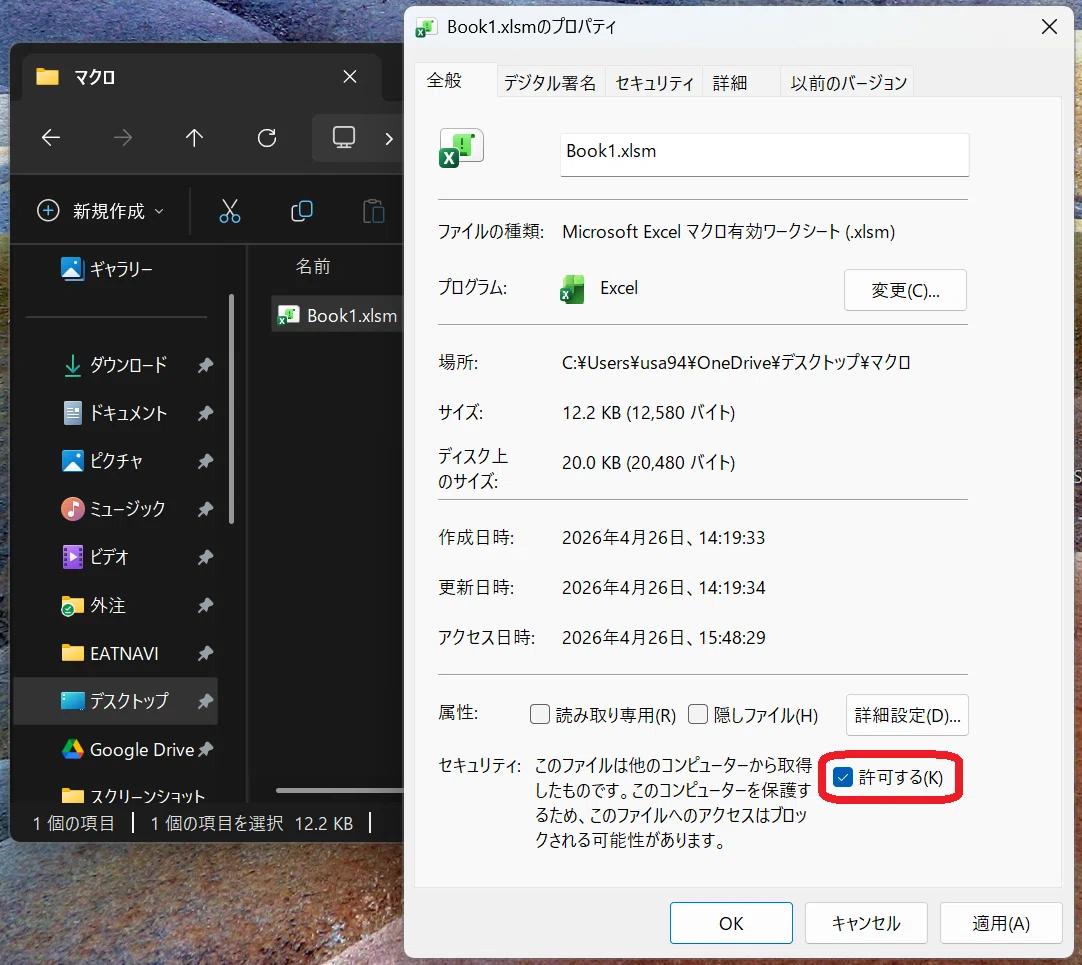Click the マクロ folder tab

[x=201, y=77]
